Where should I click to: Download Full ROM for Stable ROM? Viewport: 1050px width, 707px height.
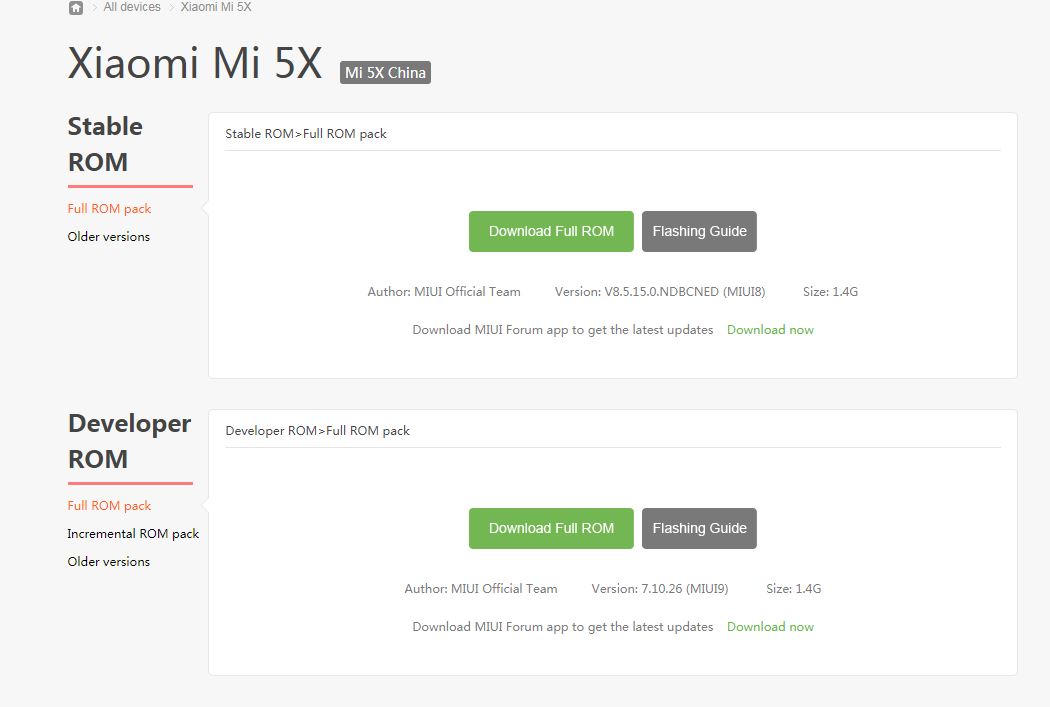point(551,232)
